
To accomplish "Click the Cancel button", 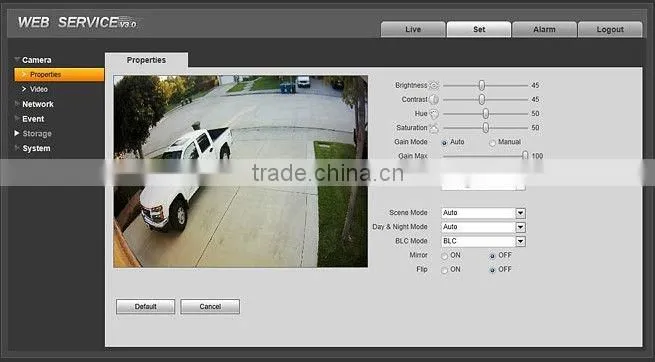I will [x=210, y=306].
